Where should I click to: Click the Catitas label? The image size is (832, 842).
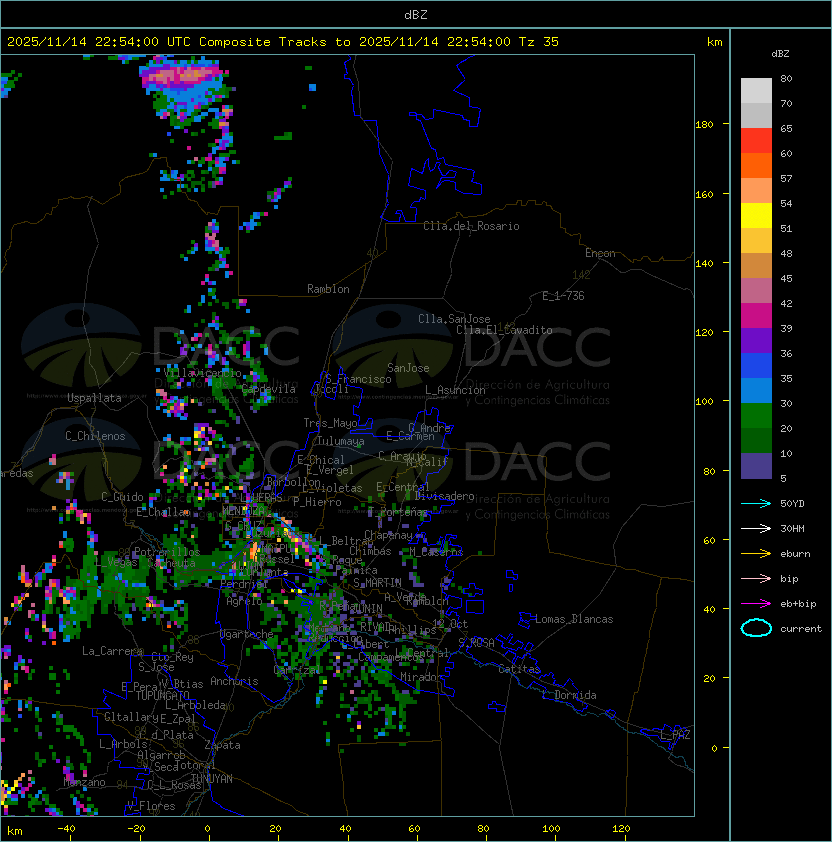pyautogui.click(x=519, y=669)
